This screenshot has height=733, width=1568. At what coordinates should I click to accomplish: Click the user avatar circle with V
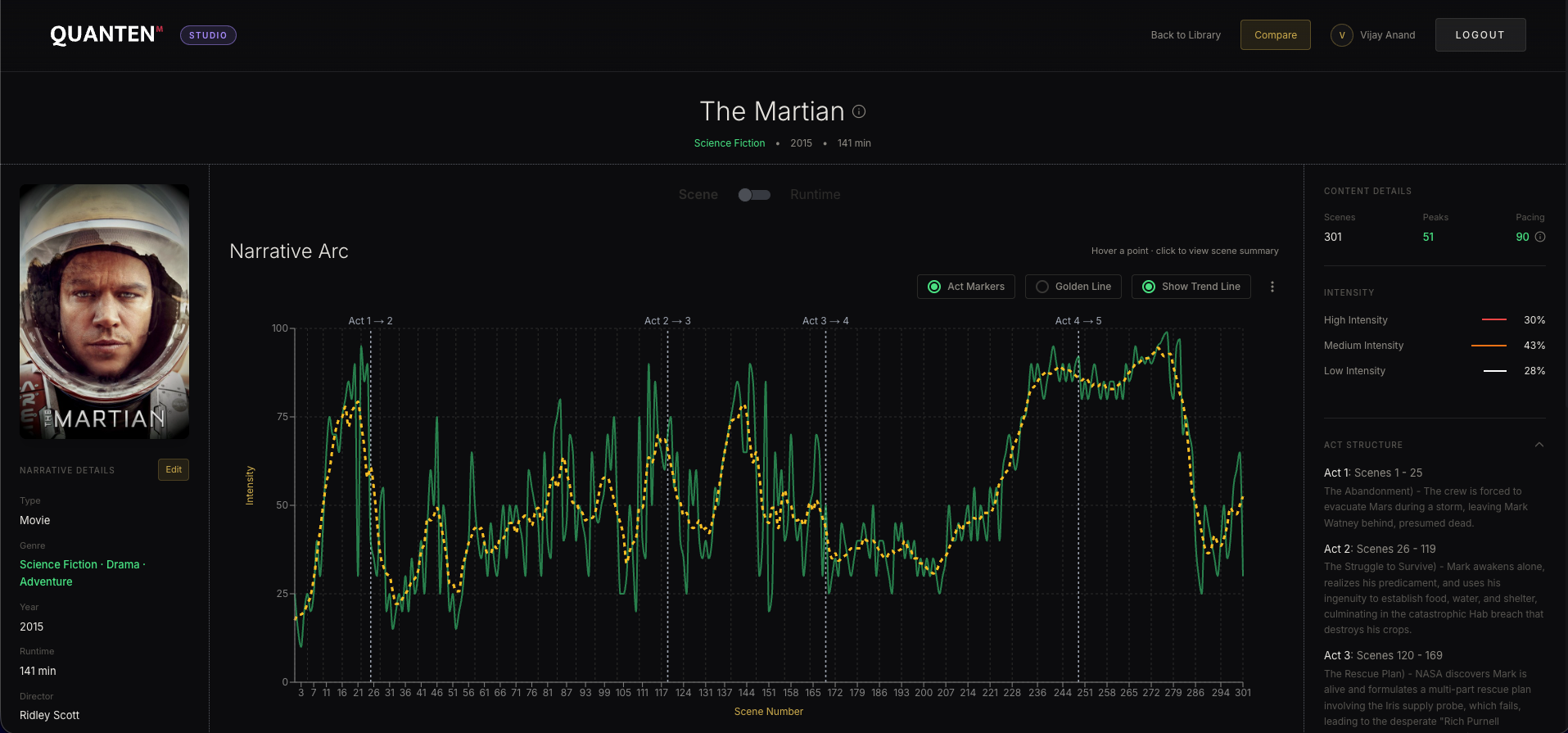[x=1342, y=35]
